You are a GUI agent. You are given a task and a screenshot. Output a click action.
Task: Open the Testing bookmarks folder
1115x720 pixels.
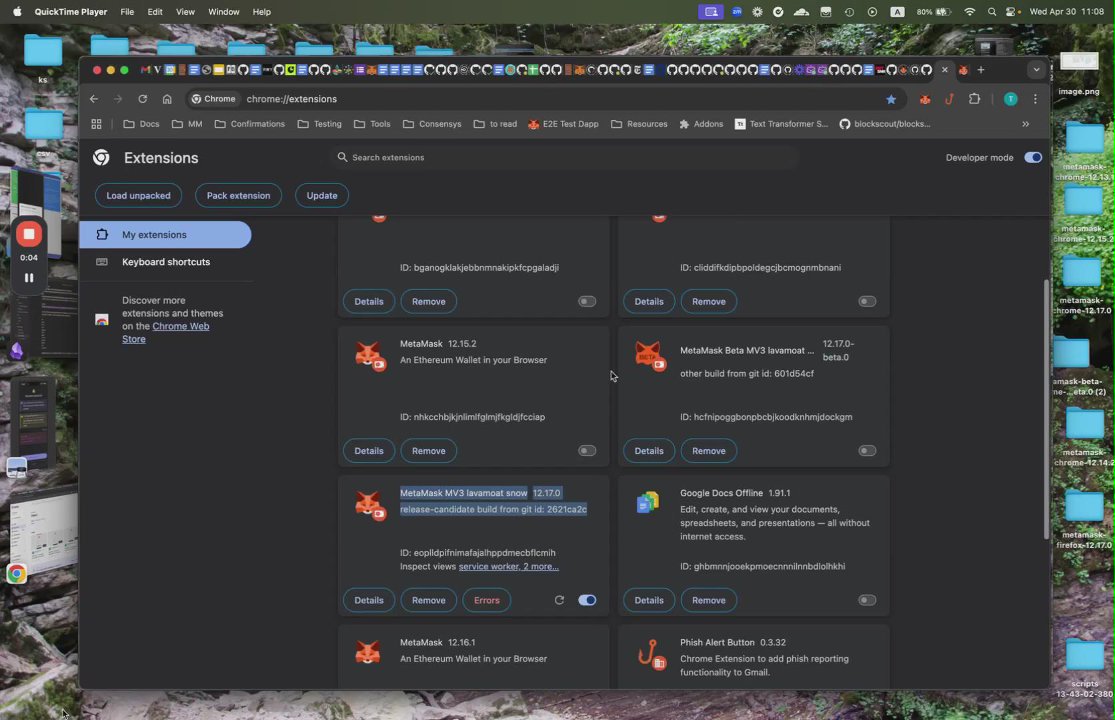(319, 124)
